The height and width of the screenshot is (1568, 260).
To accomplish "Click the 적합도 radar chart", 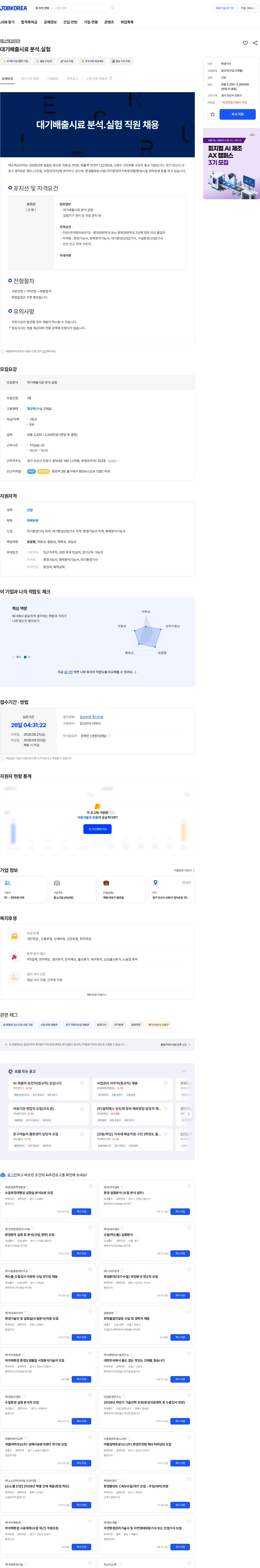I will point(146,632).
